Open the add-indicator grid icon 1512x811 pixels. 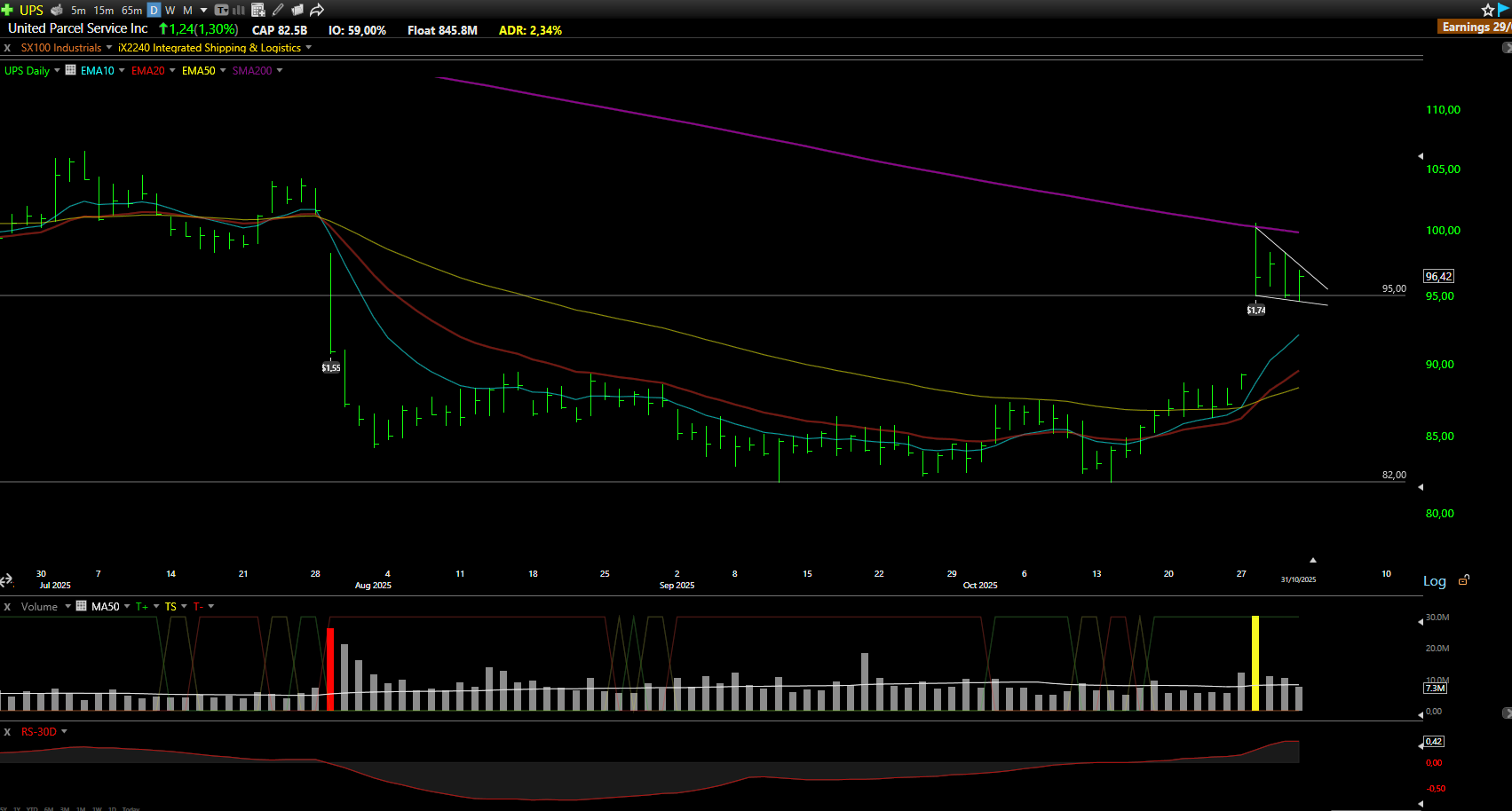click(x=258, y=10)
